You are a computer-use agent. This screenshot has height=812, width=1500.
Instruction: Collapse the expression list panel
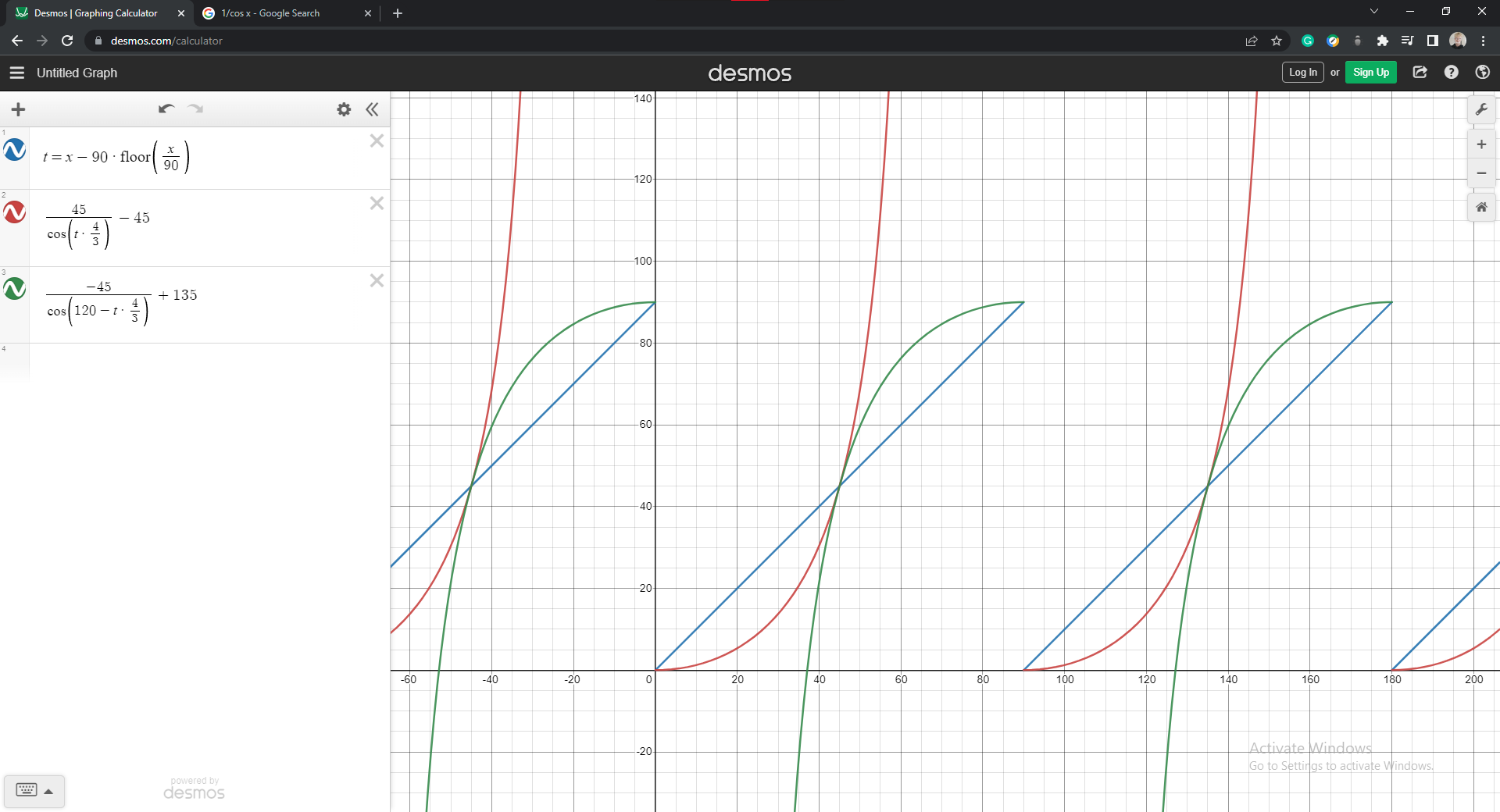tap(373, 109)
